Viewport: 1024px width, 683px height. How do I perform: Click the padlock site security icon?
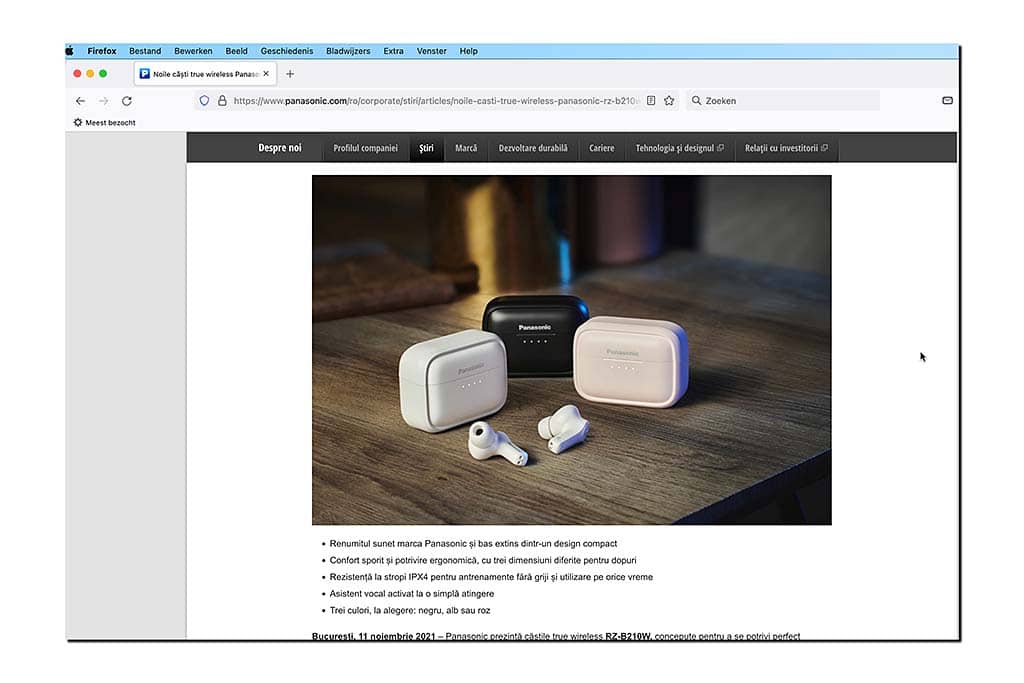click(222, 101)
